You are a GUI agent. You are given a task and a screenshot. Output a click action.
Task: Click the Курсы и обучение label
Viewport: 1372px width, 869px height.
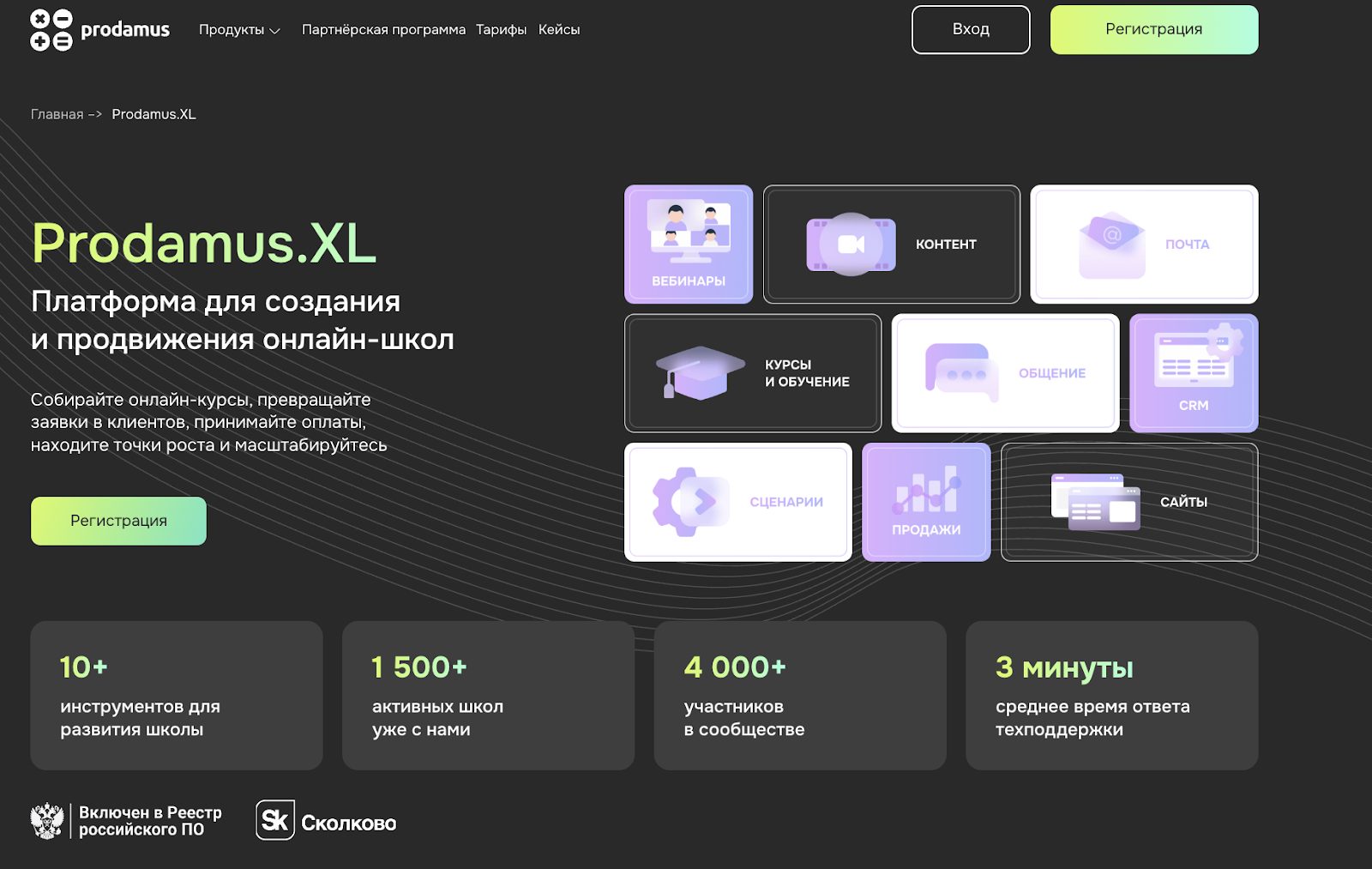(807, 373)
